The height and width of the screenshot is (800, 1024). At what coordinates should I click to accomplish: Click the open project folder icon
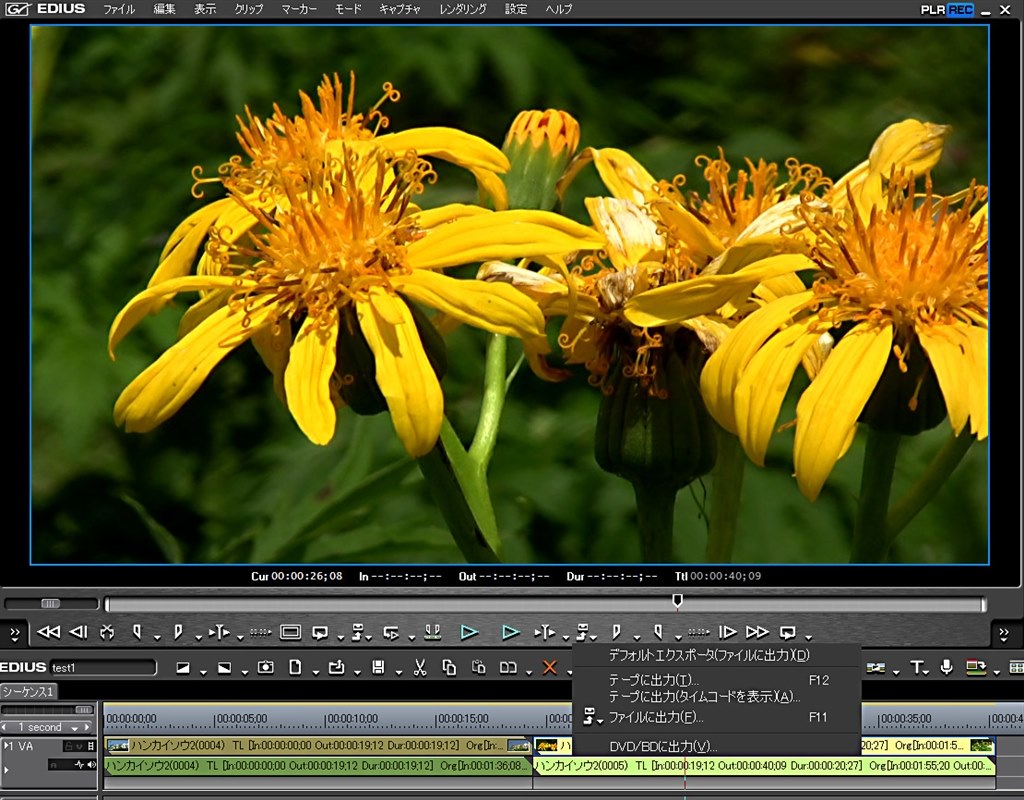336,667
